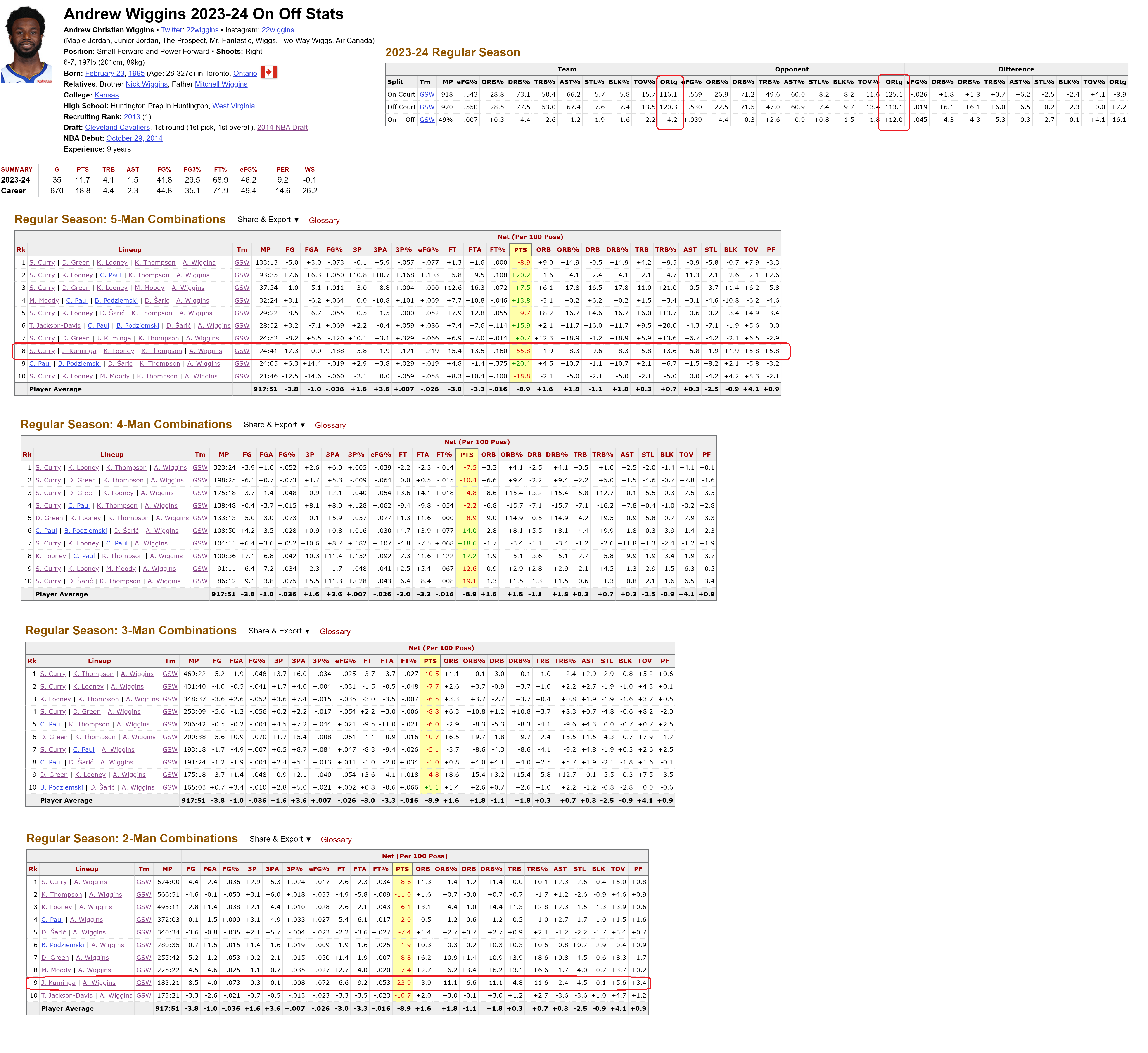This screenshot has height=1053, width=1148.
Task: Sort 5-Man table by Lineup column
Action: click(x=130, y=250)
